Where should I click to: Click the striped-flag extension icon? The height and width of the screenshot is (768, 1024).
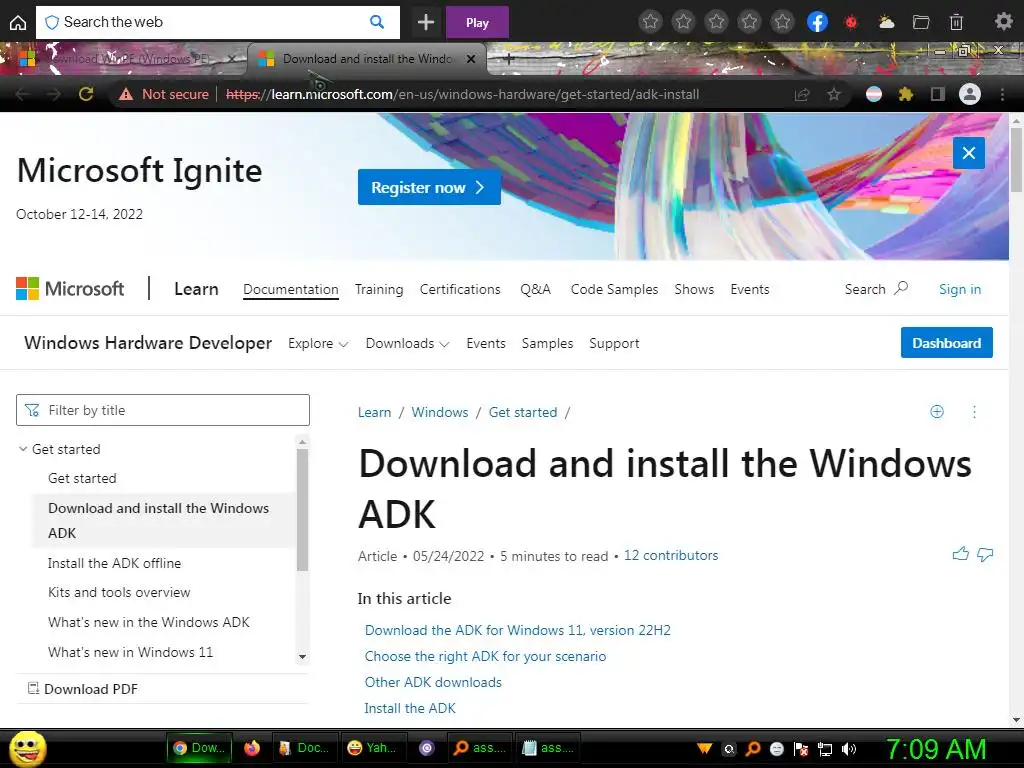[874, 95]
